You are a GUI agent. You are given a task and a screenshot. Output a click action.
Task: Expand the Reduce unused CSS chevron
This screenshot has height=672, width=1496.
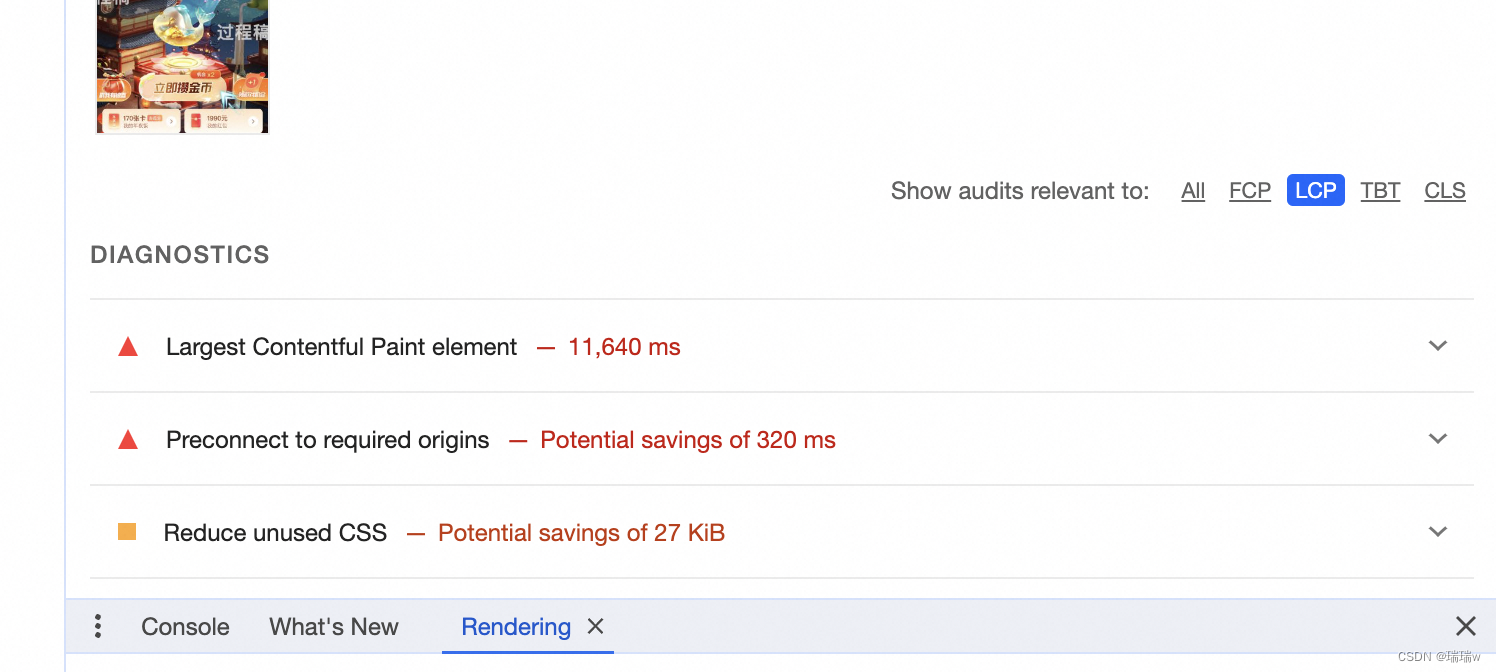(1438, 532)
